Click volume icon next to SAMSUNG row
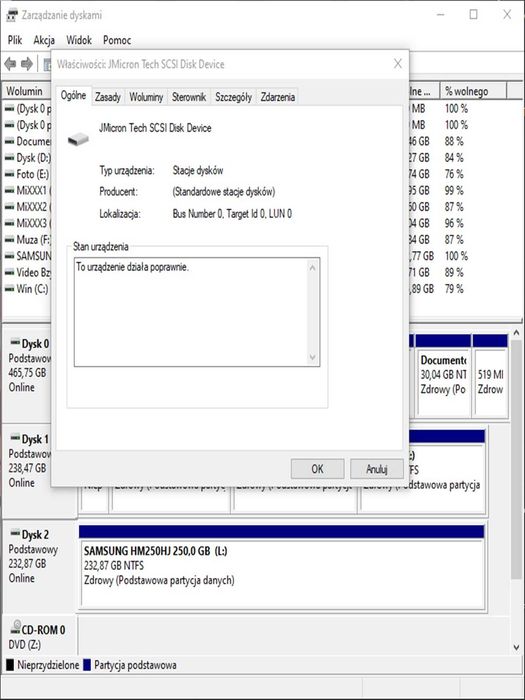 [x=9, y=256]
